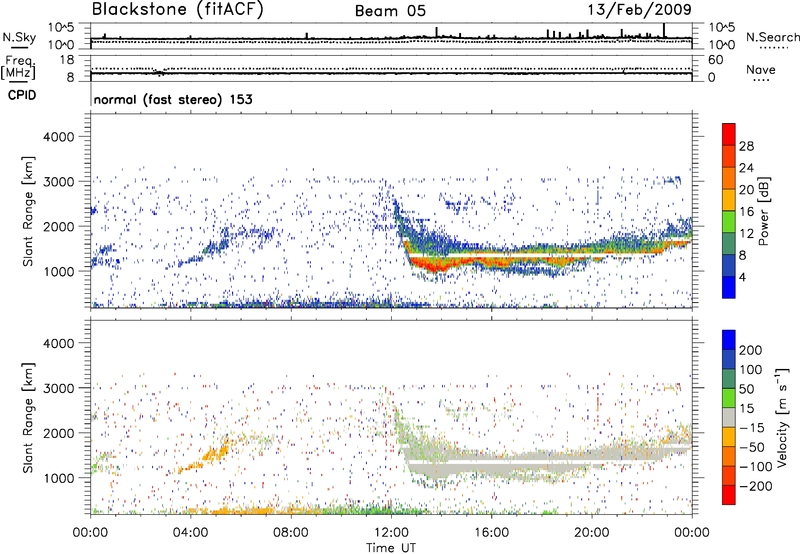Click 'Slant Range [km]' label of velocity panel
800x554 pixels.
[28, 417]
